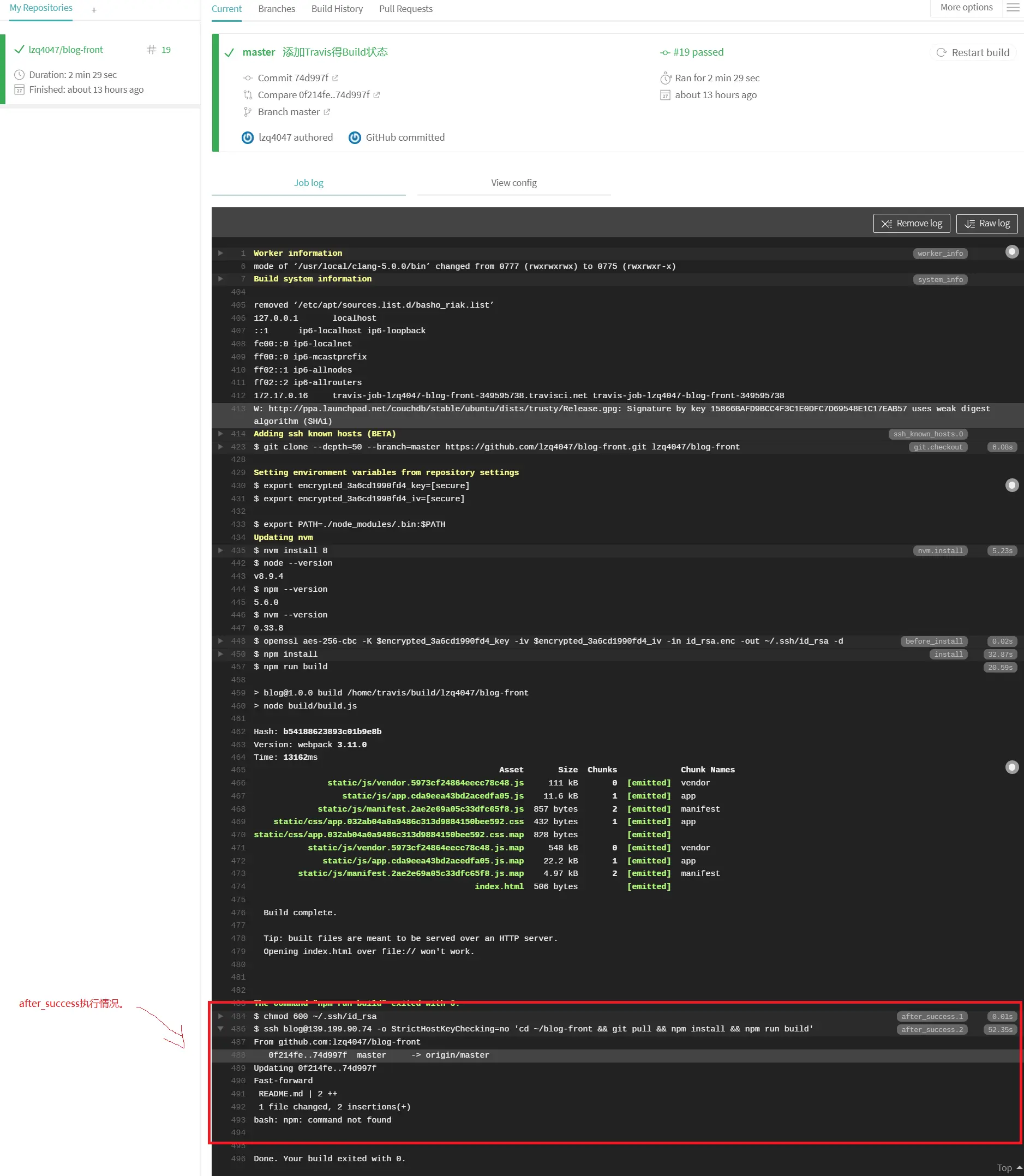Viewport: 1024px width, 1176px height.
Task: Click the commit icon beside Commit 74d997f
Action: click(248, 77)
